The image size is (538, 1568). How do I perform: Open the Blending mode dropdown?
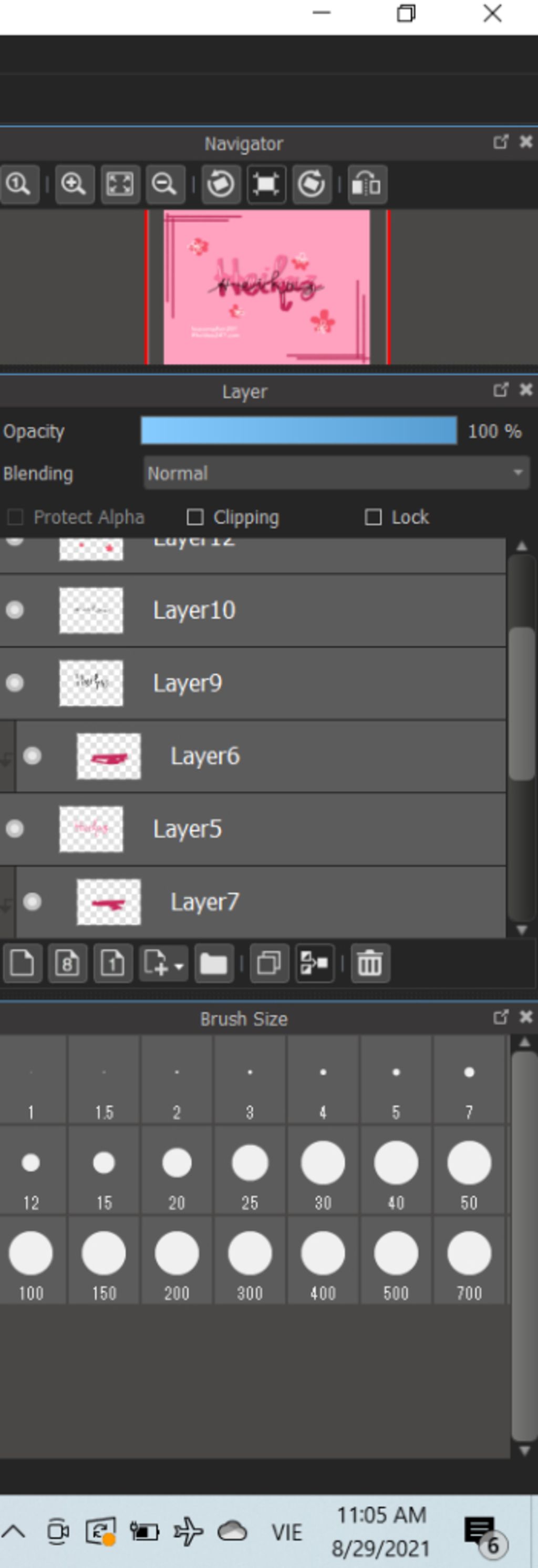coord(336,473)
